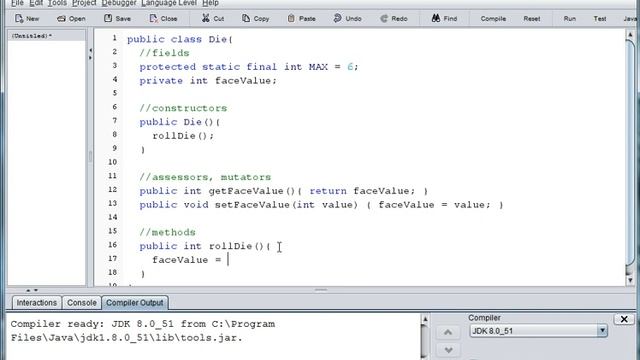Undo last edit via Undo icon
Screen dimensions: 640x360
[x=347, y=19]
